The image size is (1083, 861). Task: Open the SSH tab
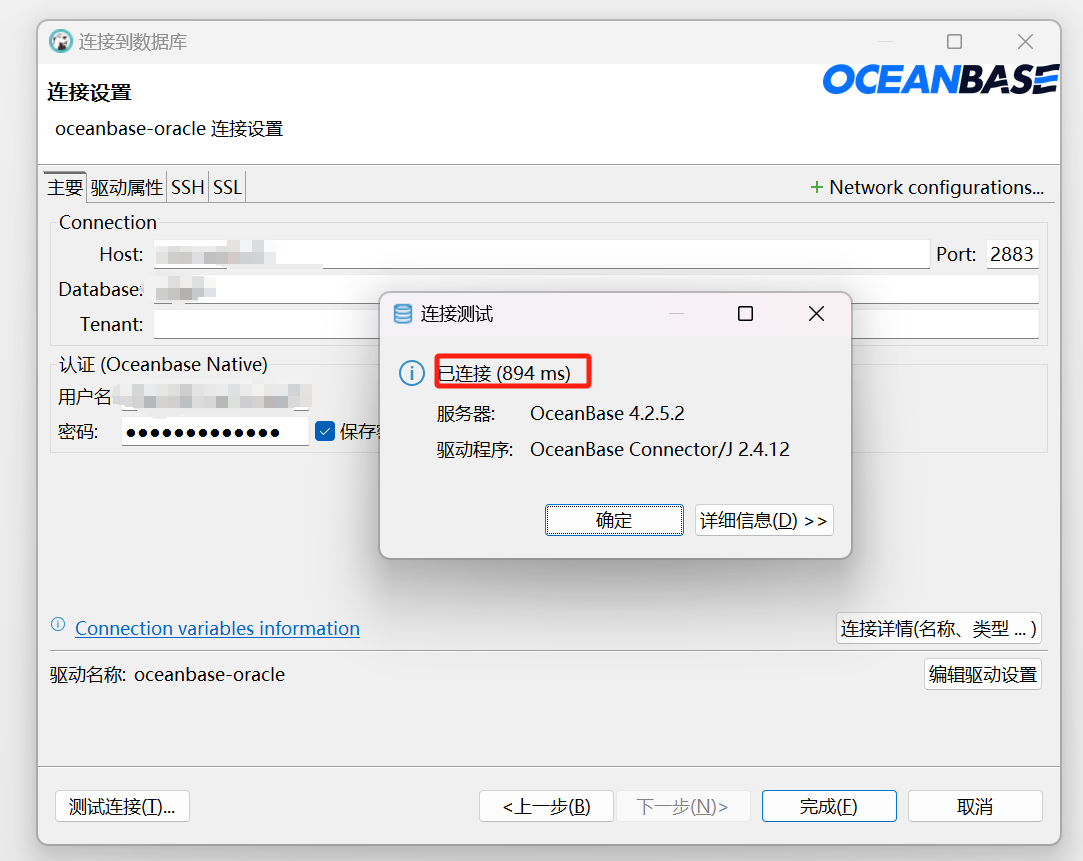(x=187, y=187)
